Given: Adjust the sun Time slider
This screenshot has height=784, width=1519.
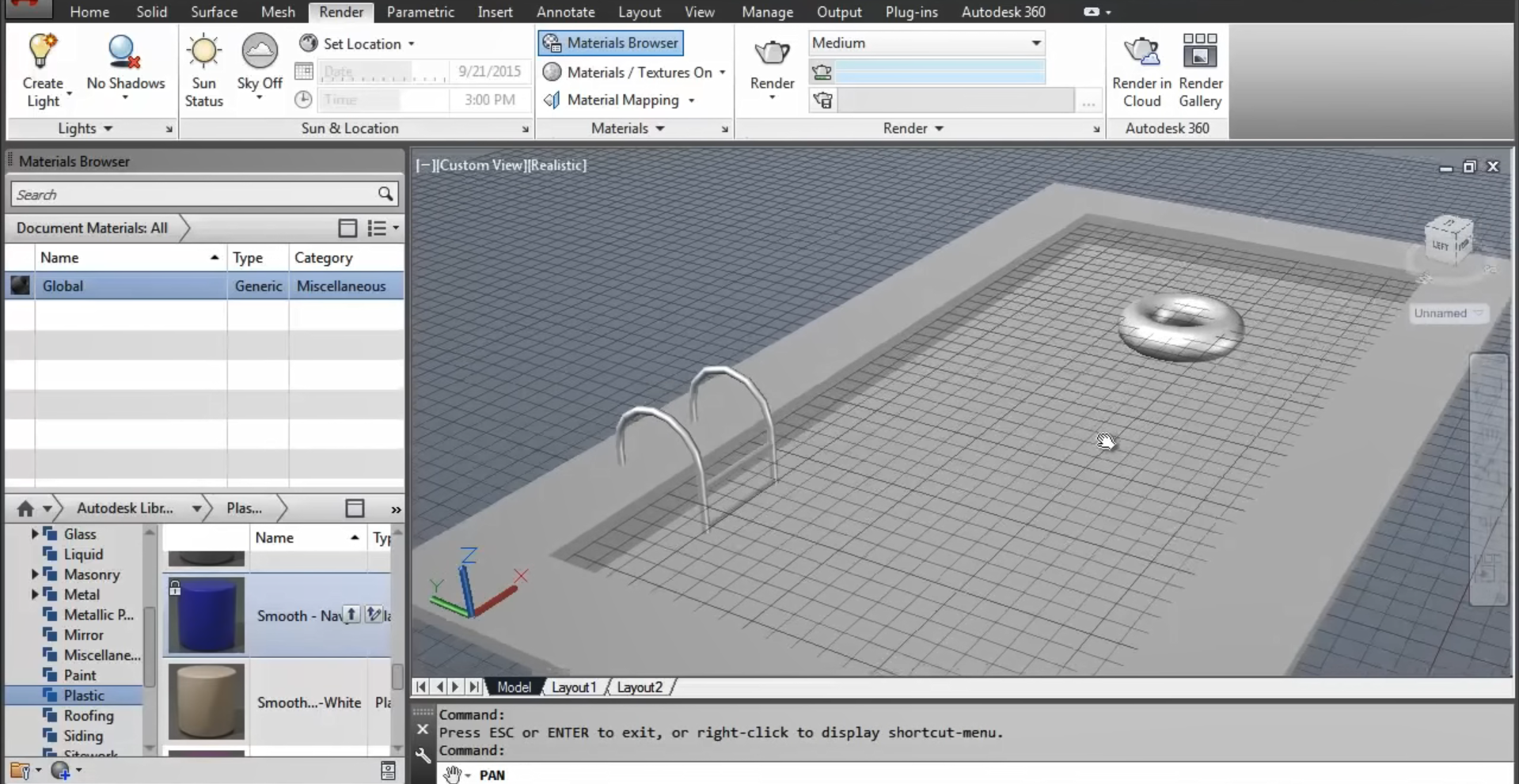Looking at the screenshot, I should (383, 100).
